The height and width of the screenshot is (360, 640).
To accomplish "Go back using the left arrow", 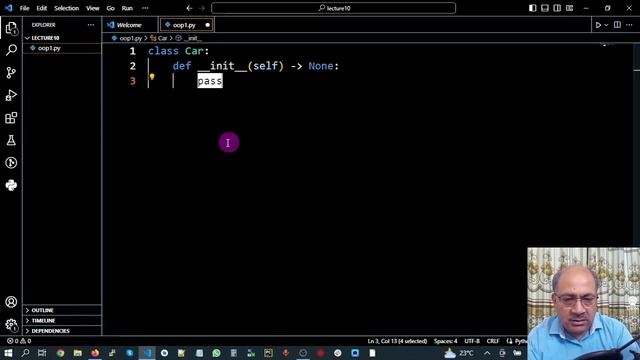I will tap(189, 8).
